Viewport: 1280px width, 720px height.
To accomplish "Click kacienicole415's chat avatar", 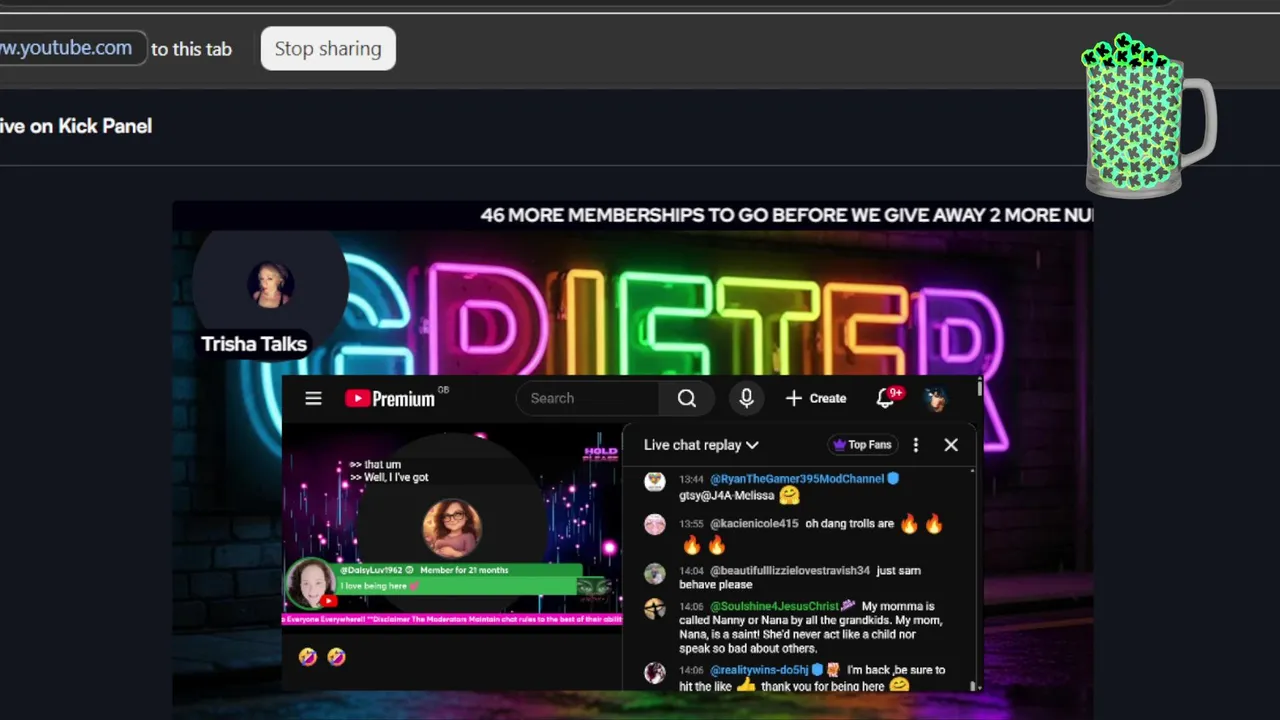I will tap(655, 525).
